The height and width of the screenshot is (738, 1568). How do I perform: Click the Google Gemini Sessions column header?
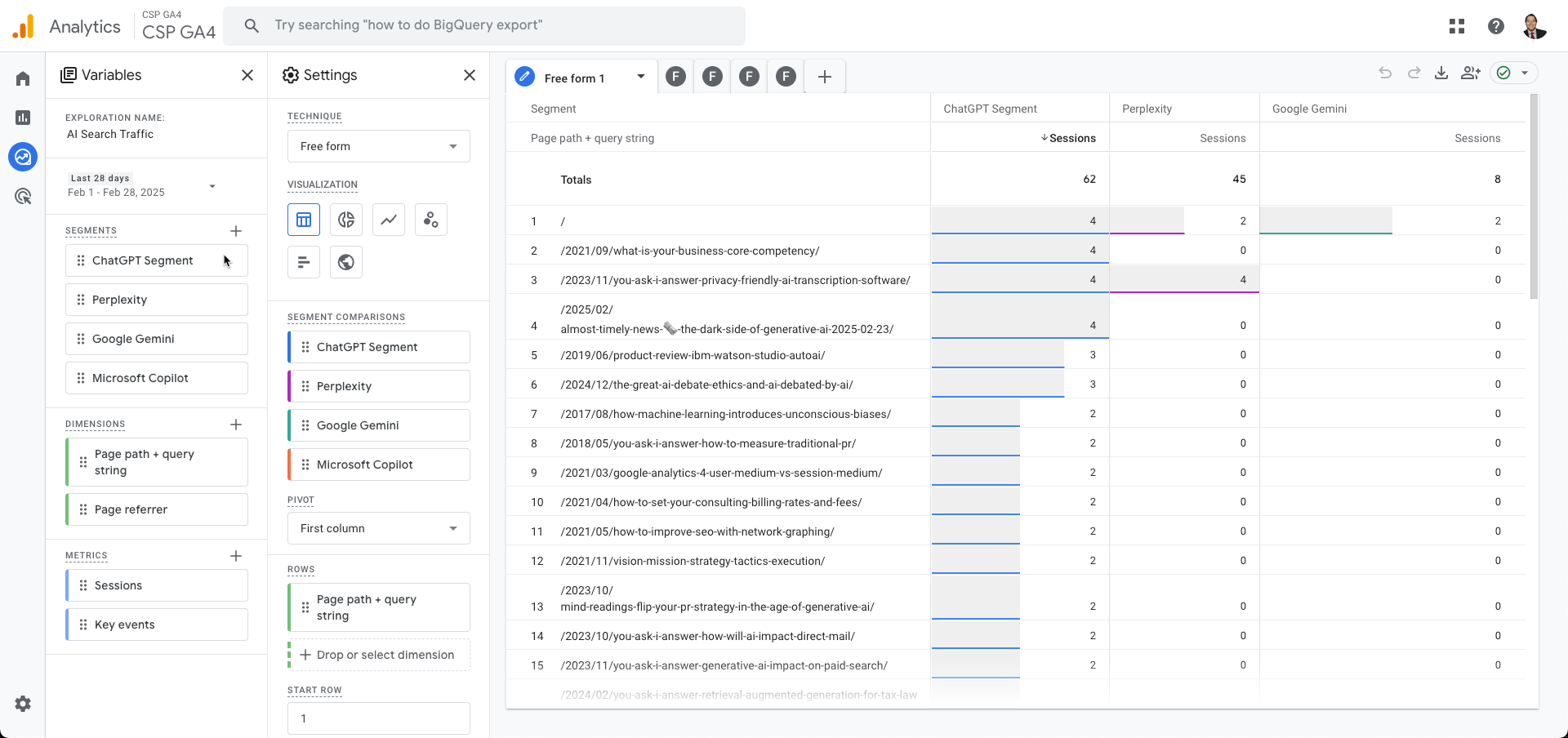pyautogui.click(x=1477, y=139)
